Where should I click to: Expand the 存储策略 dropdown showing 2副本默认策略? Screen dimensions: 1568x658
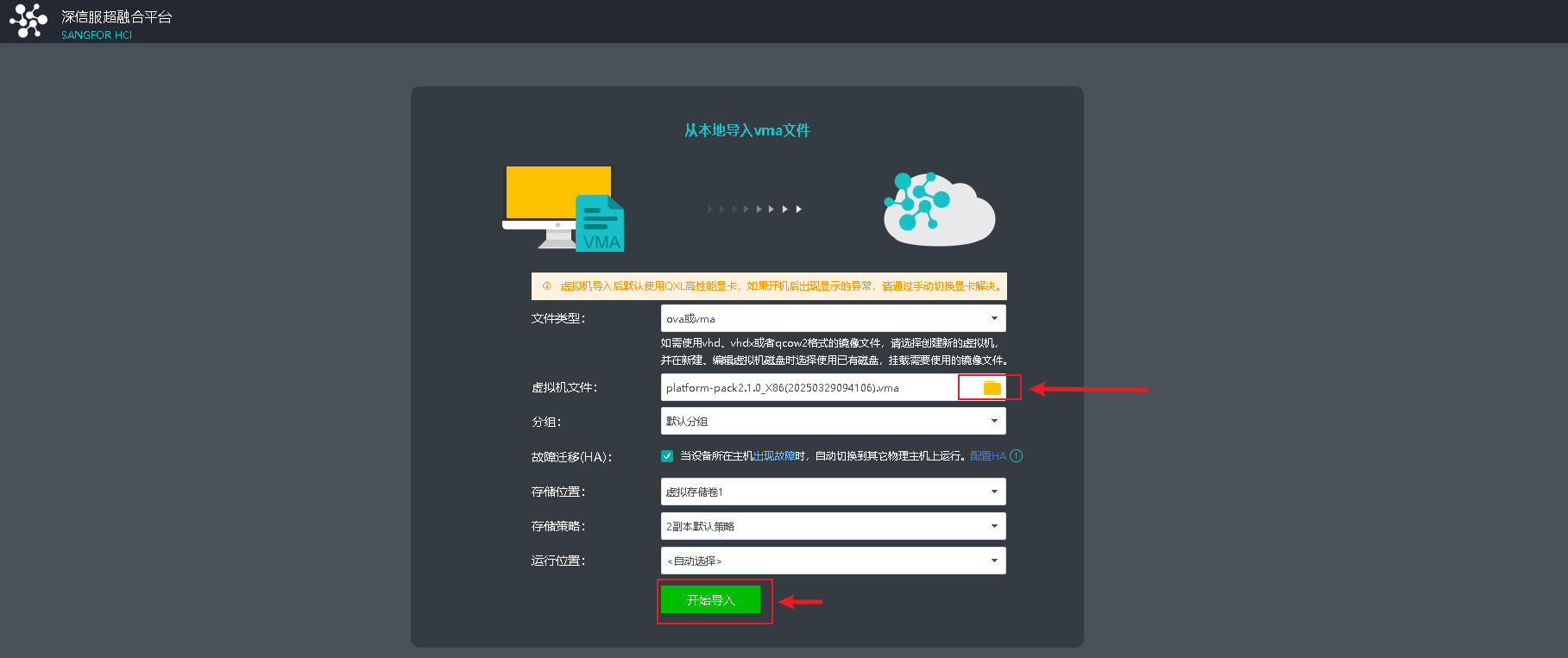tap(833, 526)
